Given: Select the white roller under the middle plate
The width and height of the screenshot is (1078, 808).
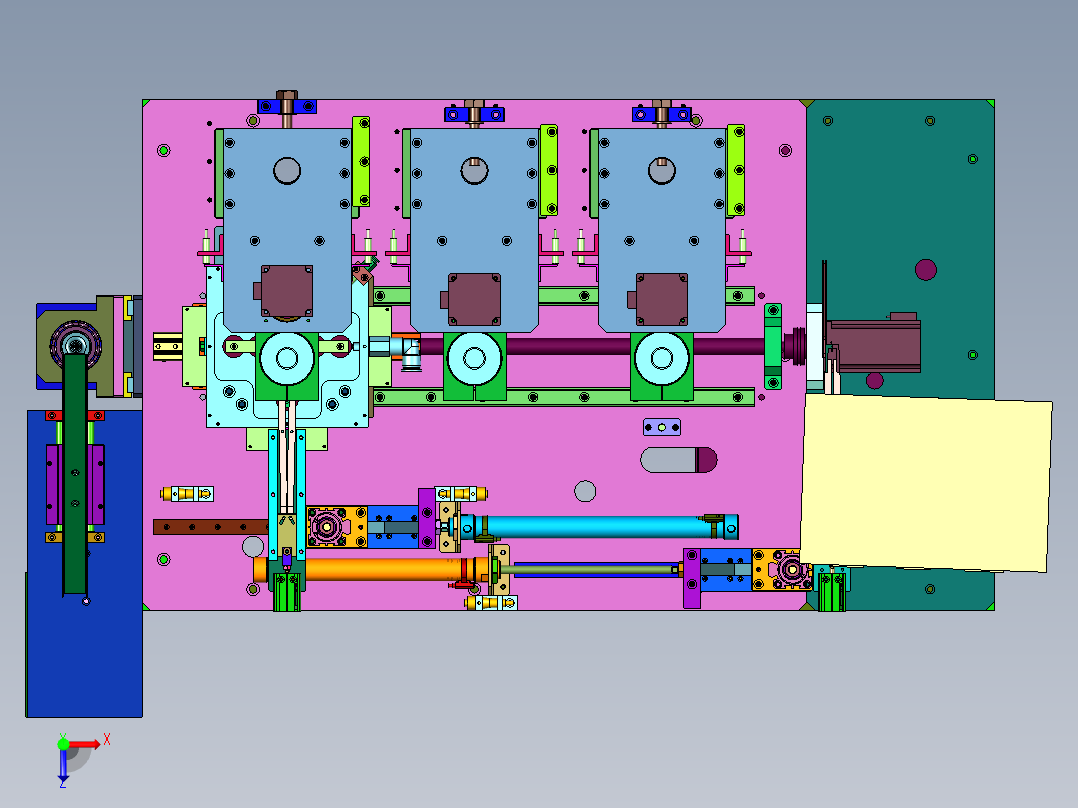Looking at the screenshot, I should click(x=474, y=358).
